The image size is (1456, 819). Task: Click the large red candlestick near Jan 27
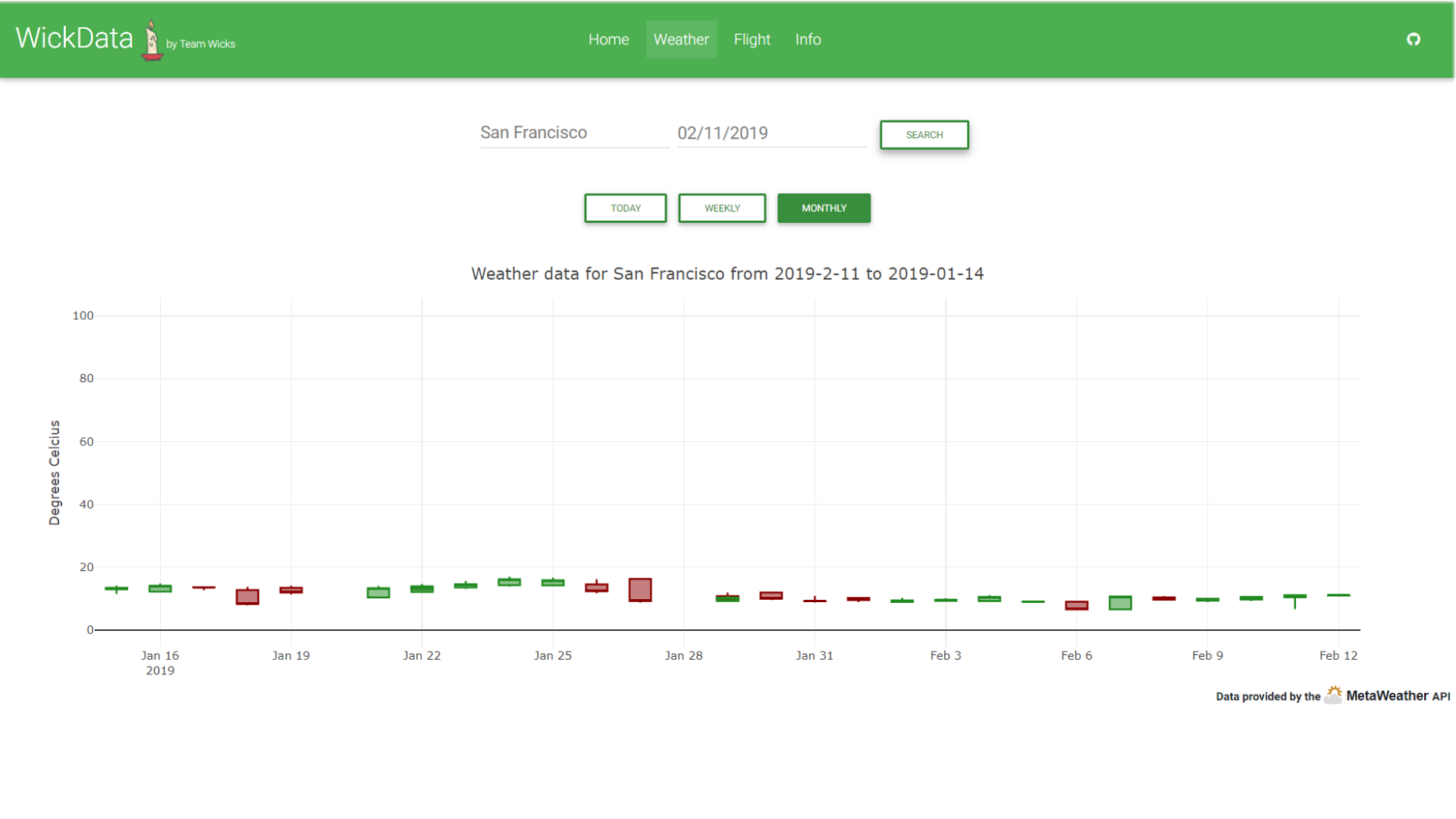point(640,589)
